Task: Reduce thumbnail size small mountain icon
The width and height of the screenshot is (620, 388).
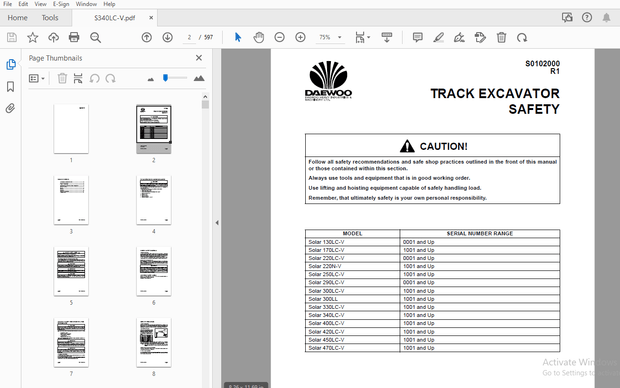Action: click(151, 79)
